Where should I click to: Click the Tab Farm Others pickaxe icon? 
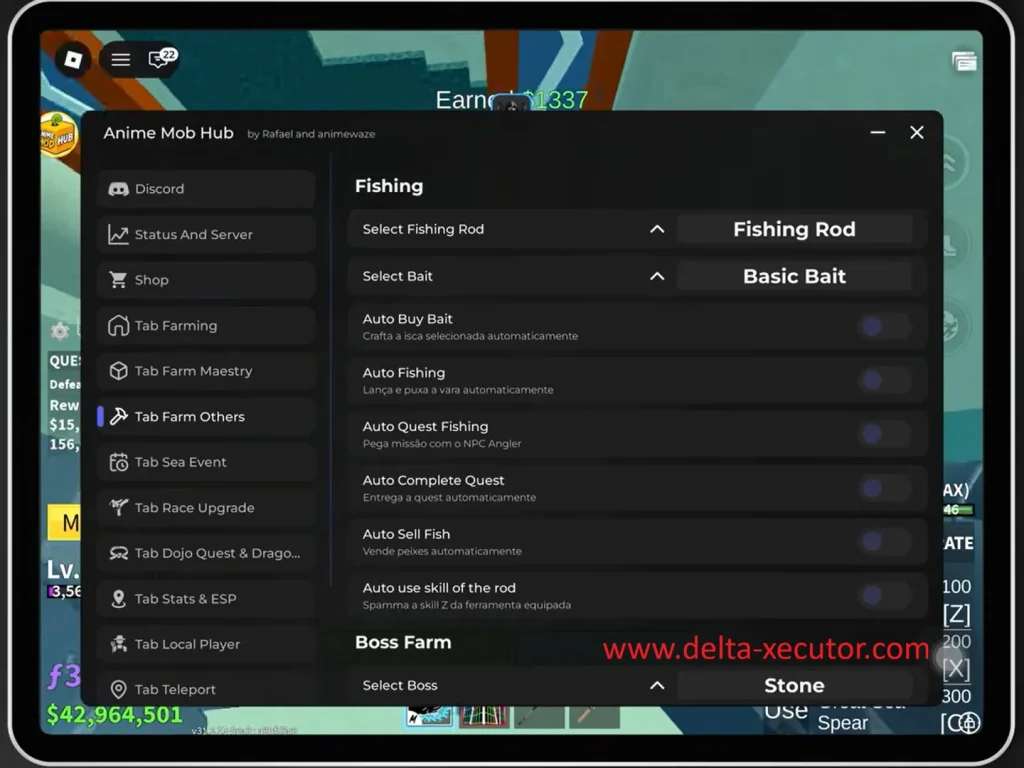(118, 417)
